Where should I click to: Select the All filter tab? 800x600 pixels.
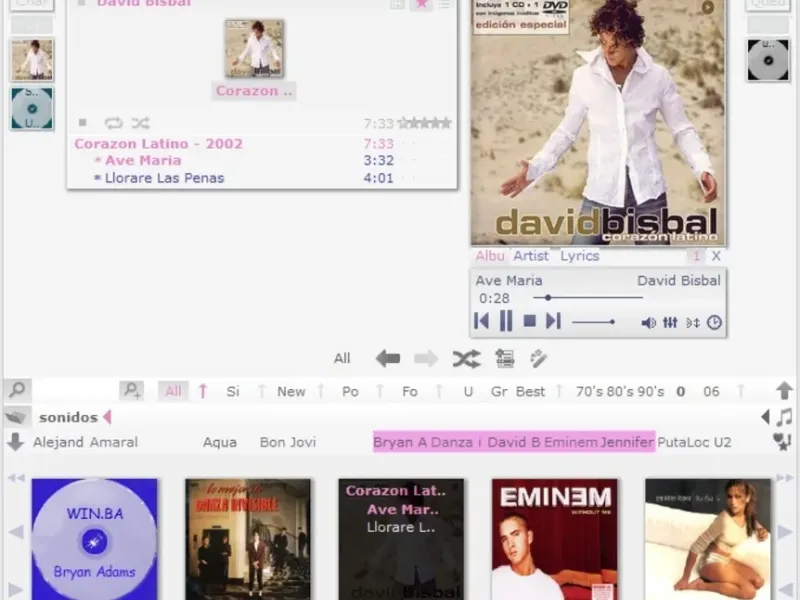point(173,391)
